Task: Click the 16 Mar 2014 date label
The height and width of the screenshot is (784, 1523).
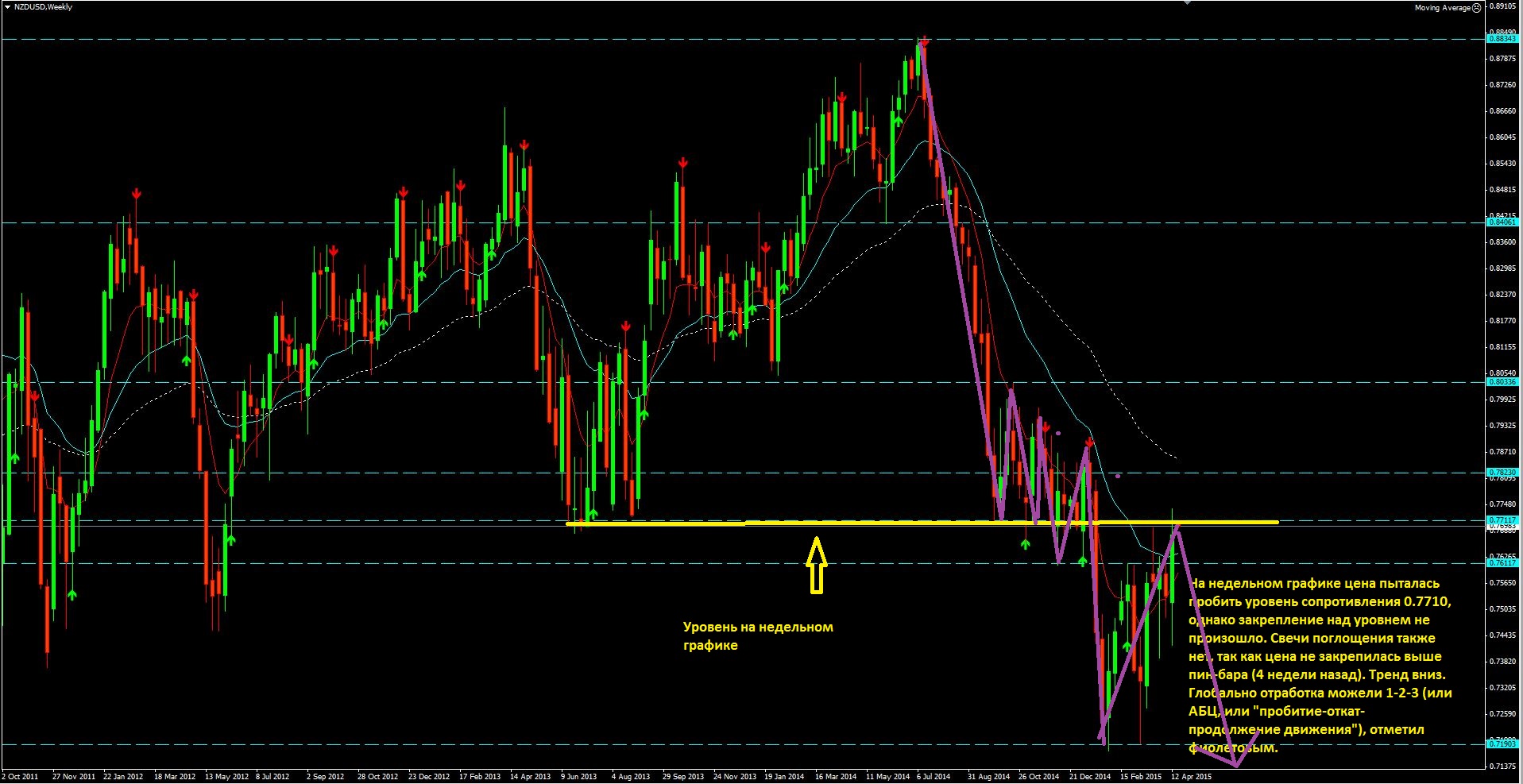Action: [x=836, y=777]
